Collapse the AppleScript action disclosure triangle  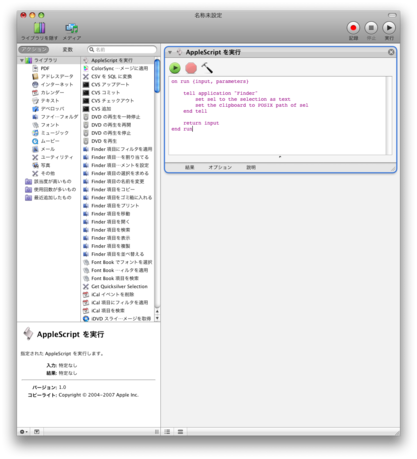click(170, 52)
